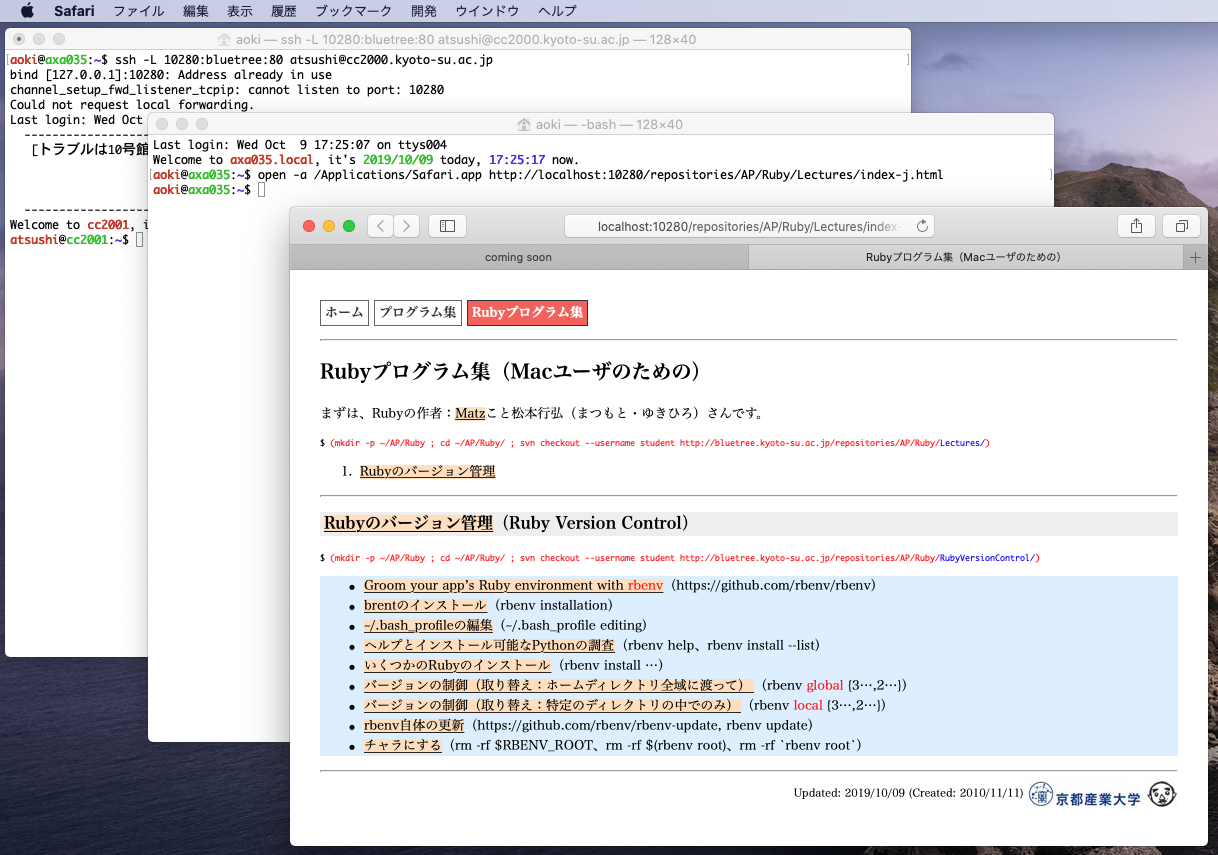Open the Share button in Safari toolbar
This screenshot has height=855, width=1218.
1136,226
